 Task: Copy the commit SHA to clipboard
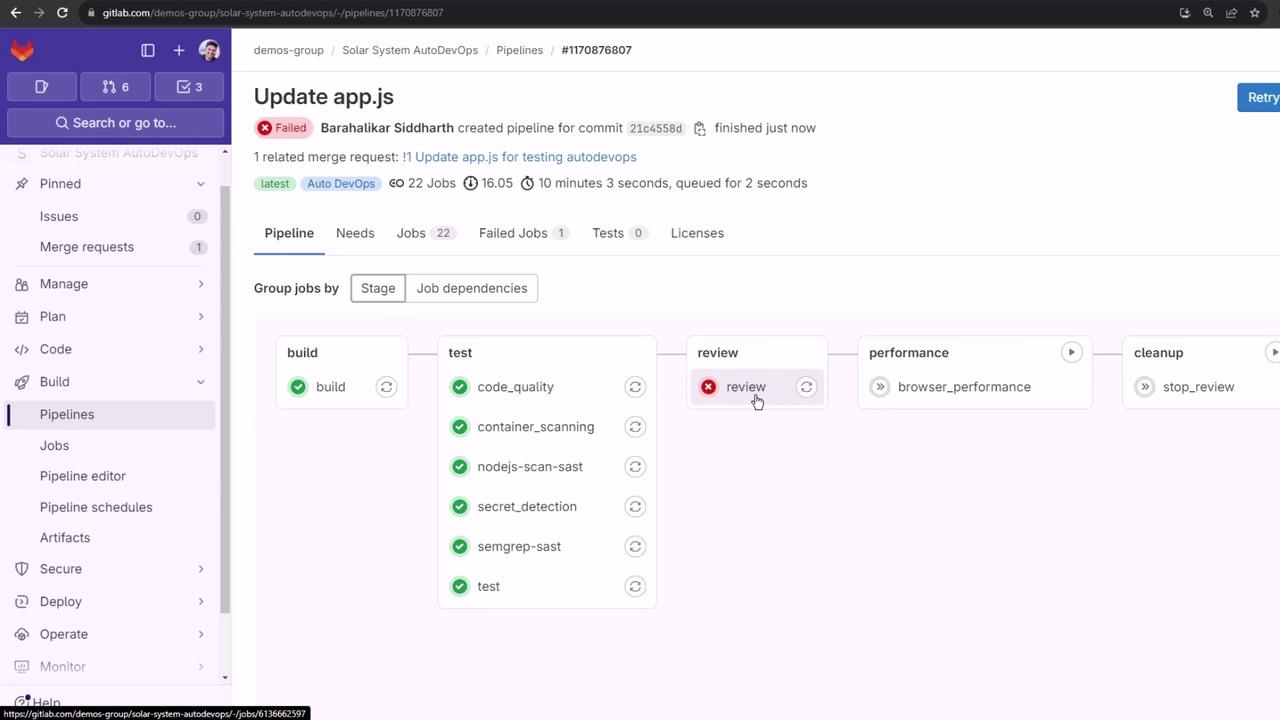(x=700, y=128)
